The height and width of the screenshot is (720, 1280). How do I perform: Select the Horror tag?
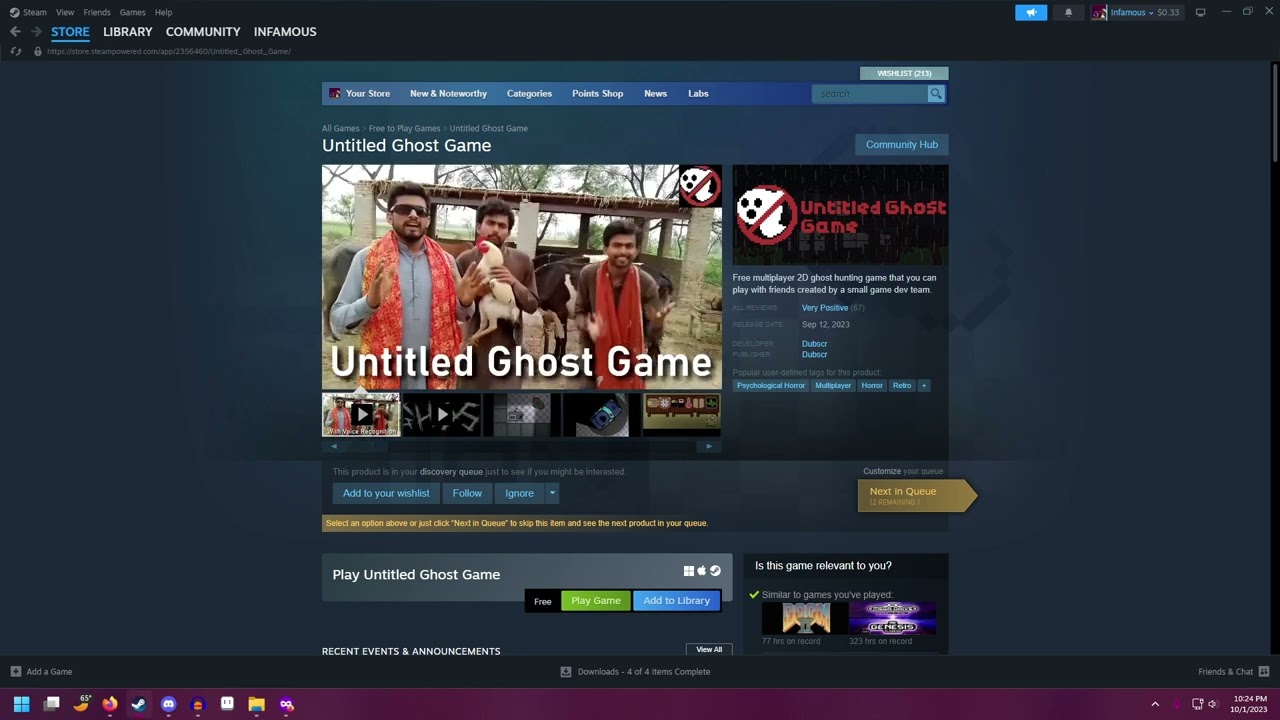click(872, 385)
